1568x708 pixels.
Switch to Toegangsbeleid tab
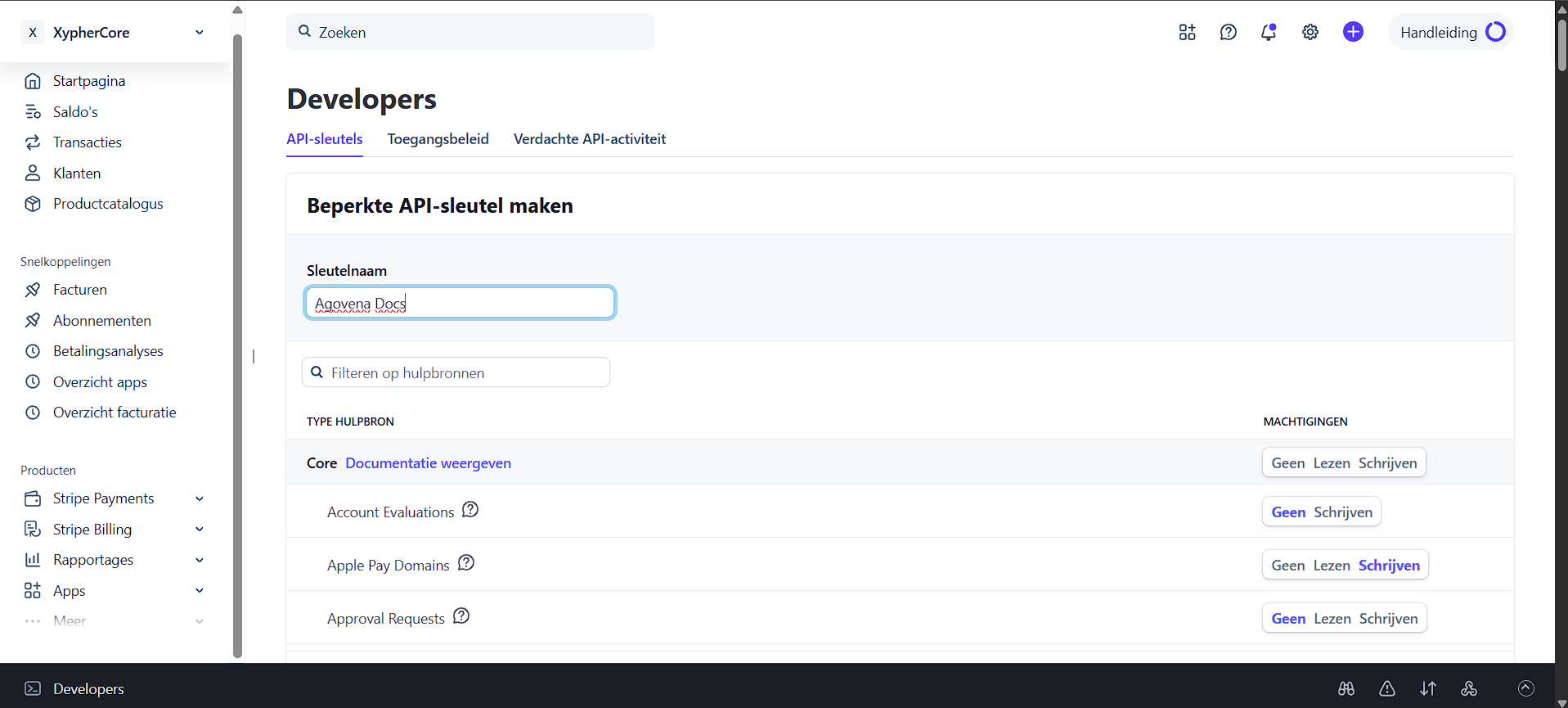pyautogui.click(x=438, y=139)
